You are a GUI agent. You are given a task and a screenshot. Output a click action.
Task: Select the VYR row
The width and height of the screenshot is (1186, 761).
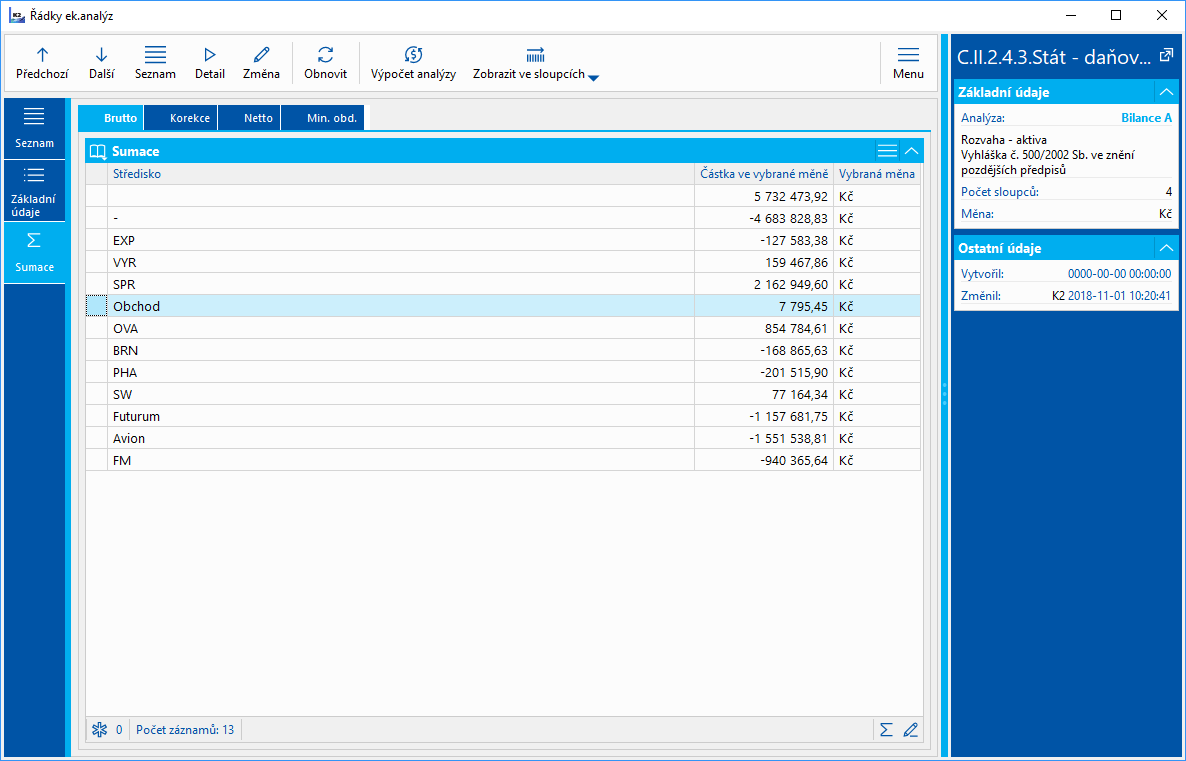click(x=503, y=262)
